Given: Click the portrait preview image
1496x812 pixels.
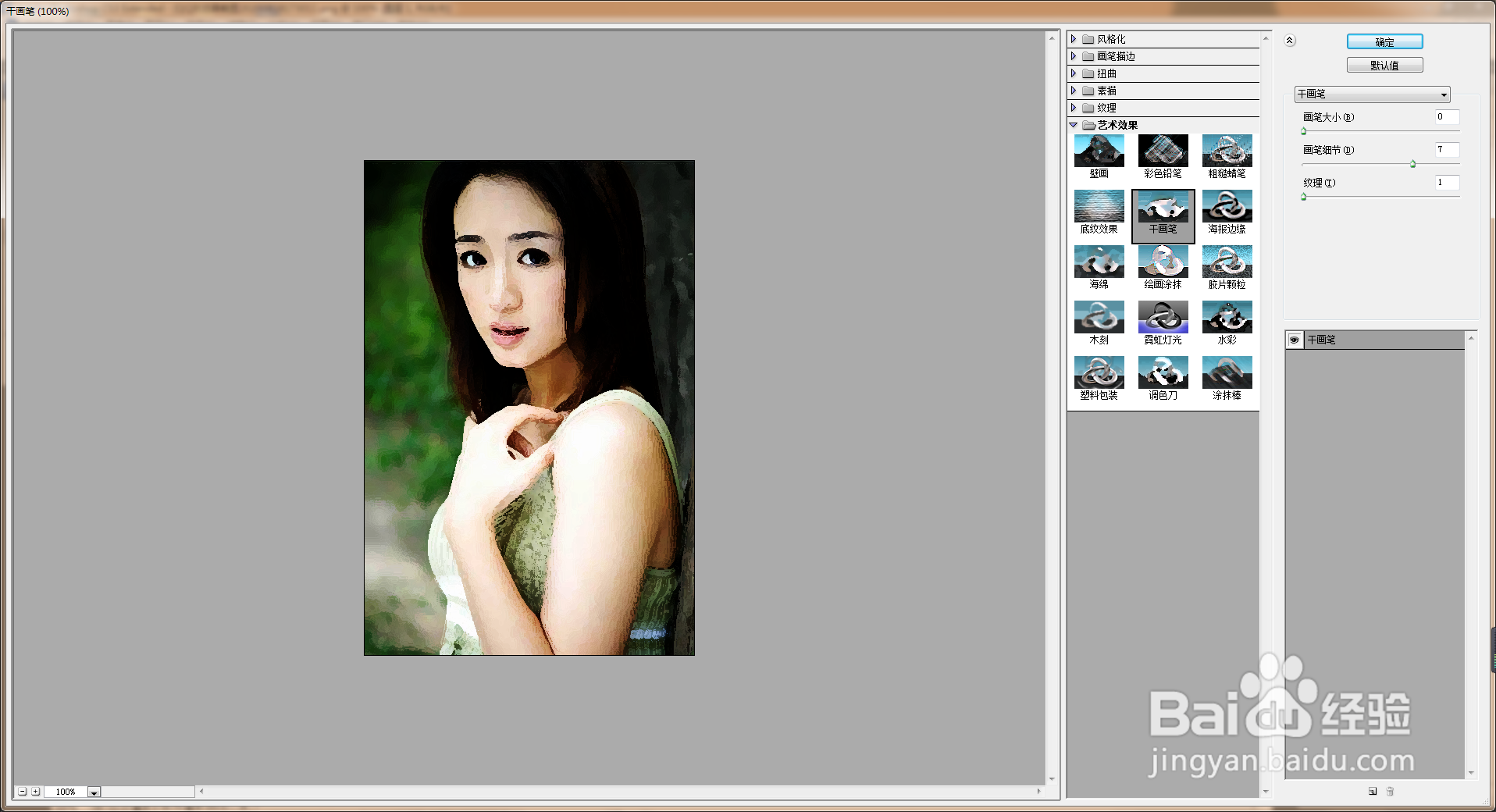Looking at the screenshot, I should click(x=529, y=408).
